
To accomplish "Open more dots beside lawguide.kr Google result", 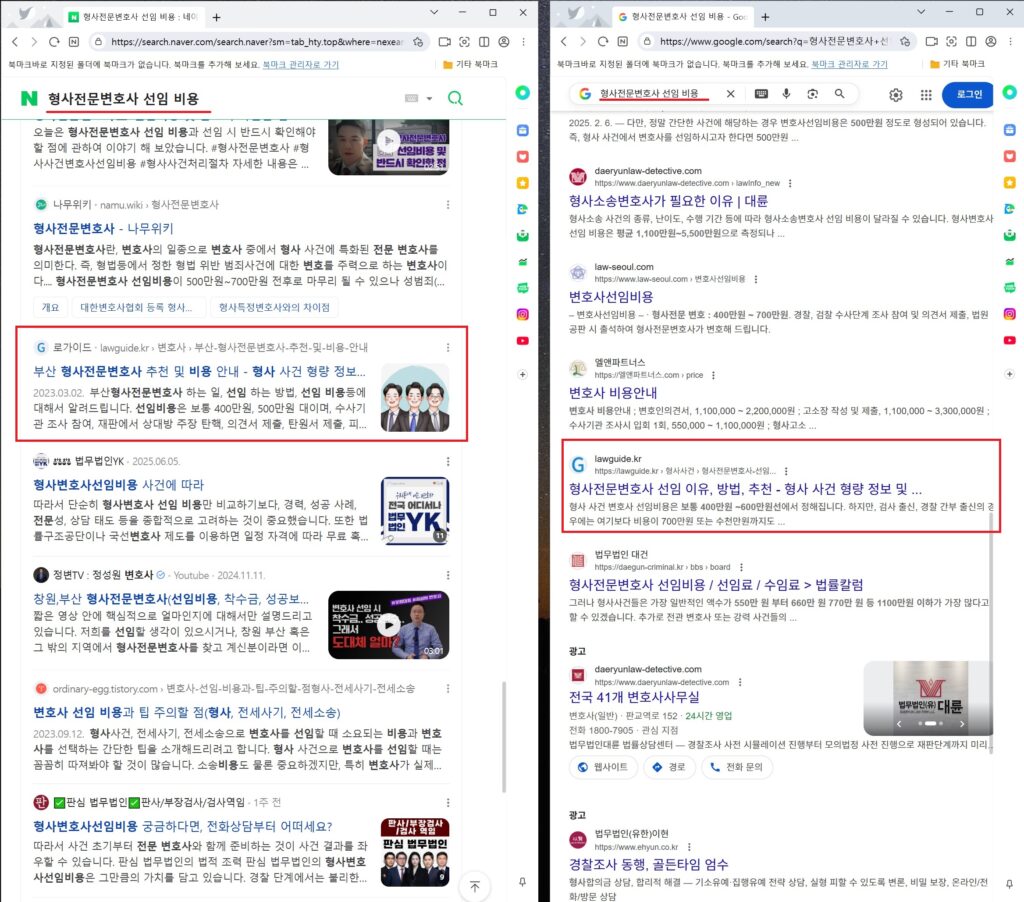I will 786,471.
